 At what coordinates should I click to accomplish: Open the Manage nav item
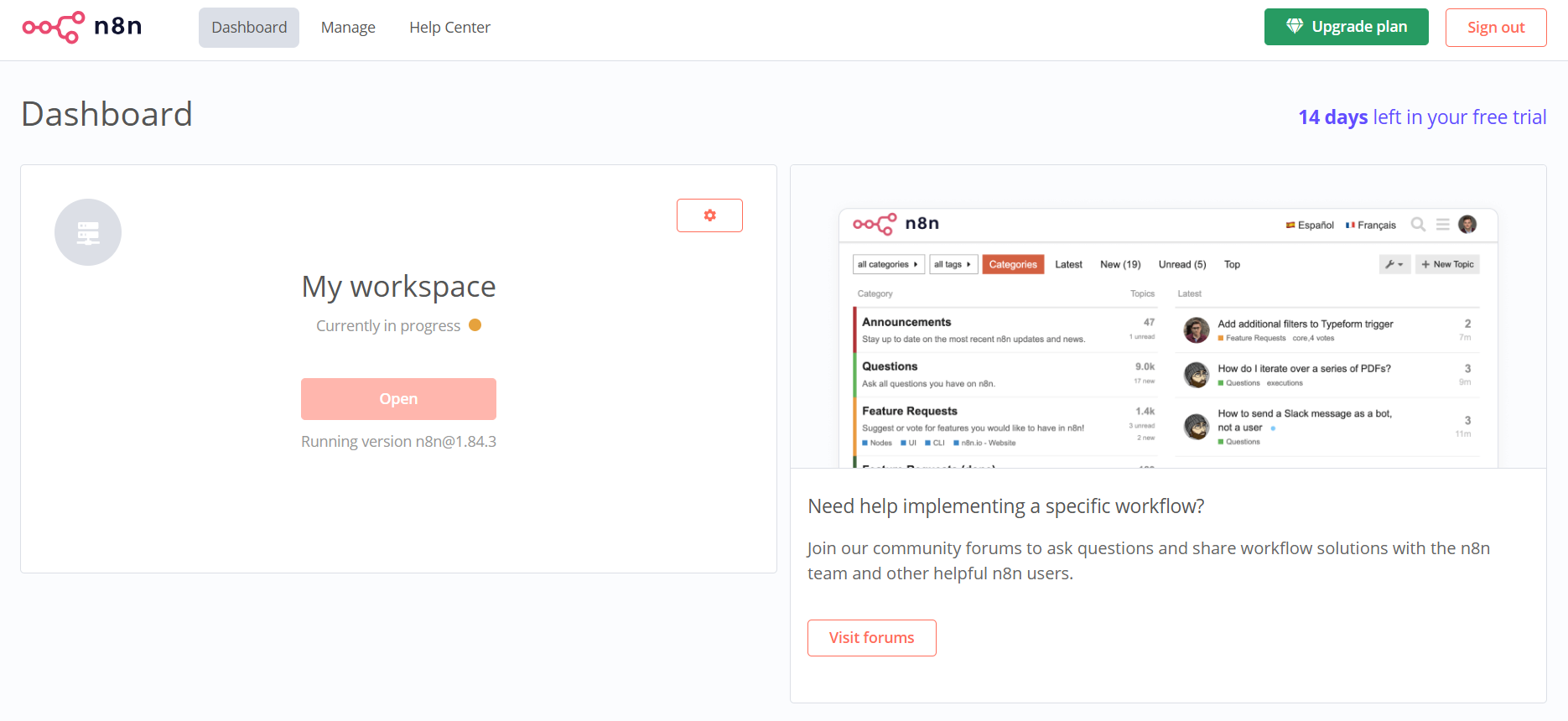point(348,28)
